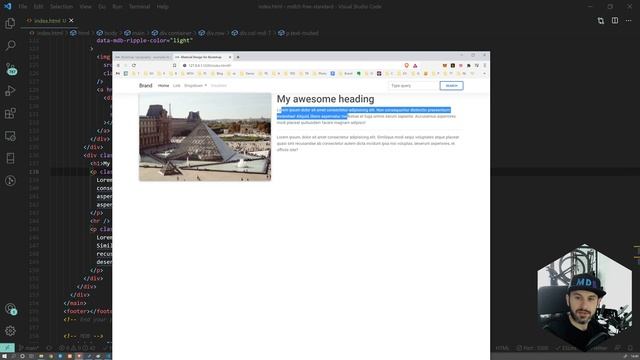The height and width of the screenshot is (360, 640).
Task: Open the browser hamburger menu
Action: click(x=484, y=65)
